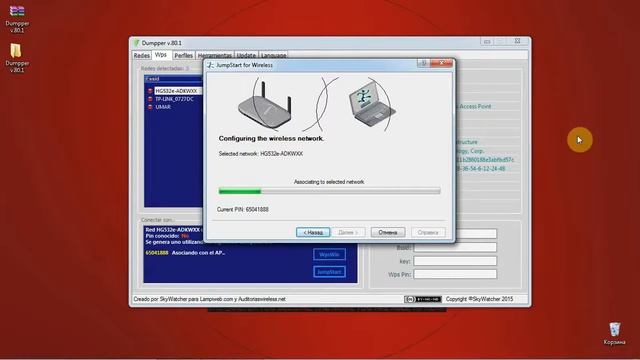Image resolution: width=640 pixels, height=360 pixels.
Task: Select network UMAR in the list
Action: (x=163, y=107)
